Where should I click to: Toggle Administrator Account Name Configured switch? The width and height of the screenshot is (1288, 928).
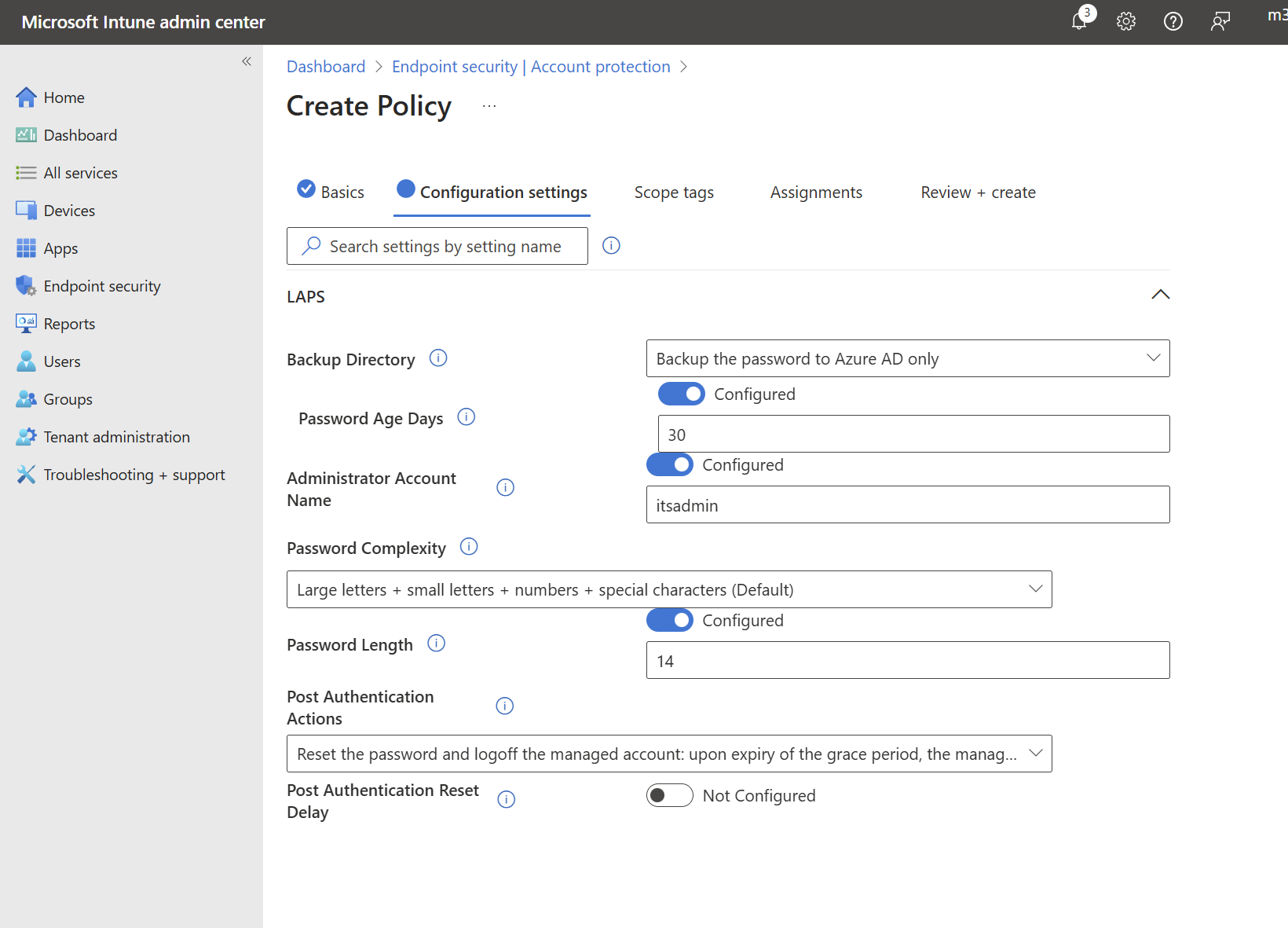[x=669, y=464]
